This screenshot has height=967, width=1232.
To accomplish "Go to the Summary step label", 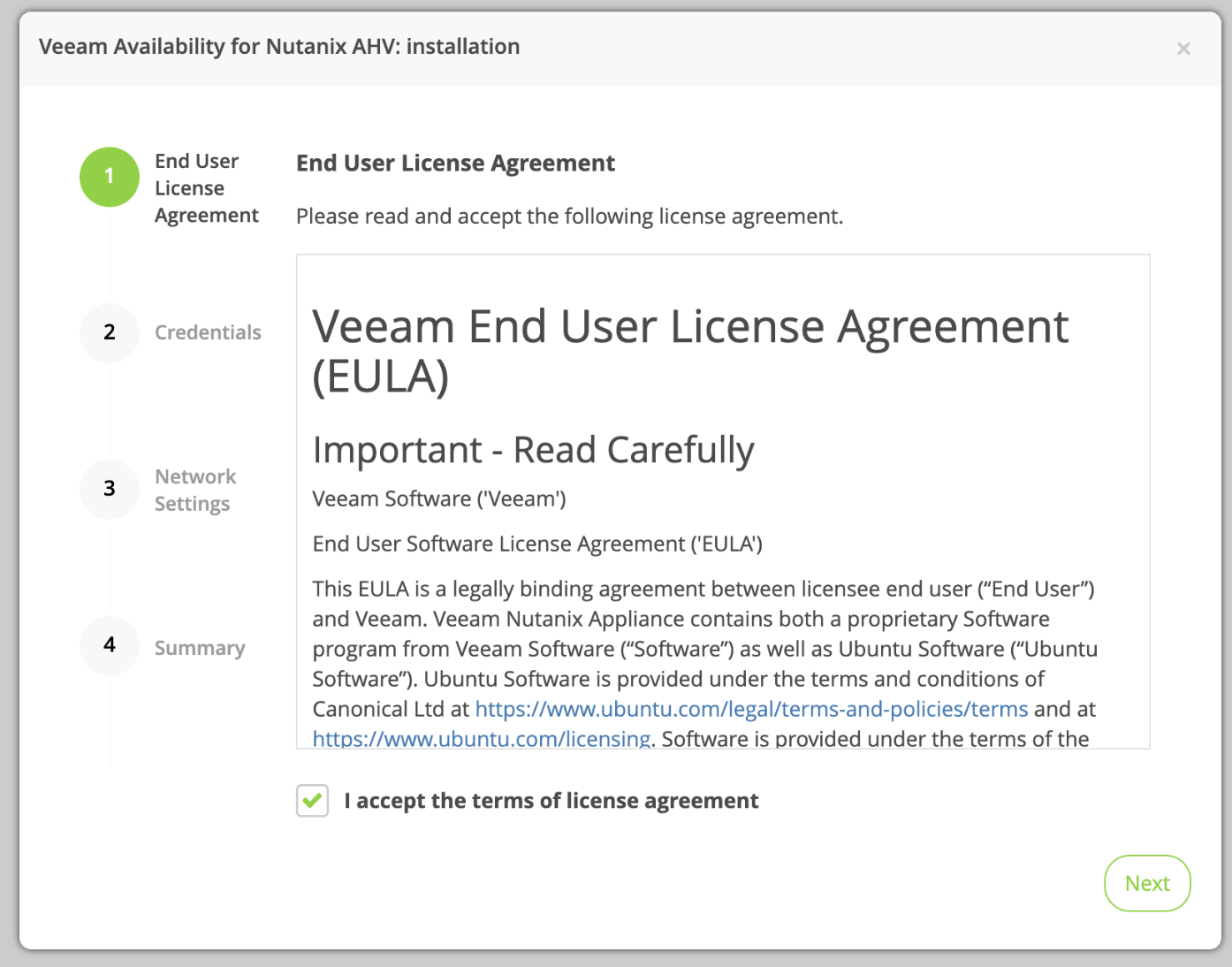I will (200, 648).
